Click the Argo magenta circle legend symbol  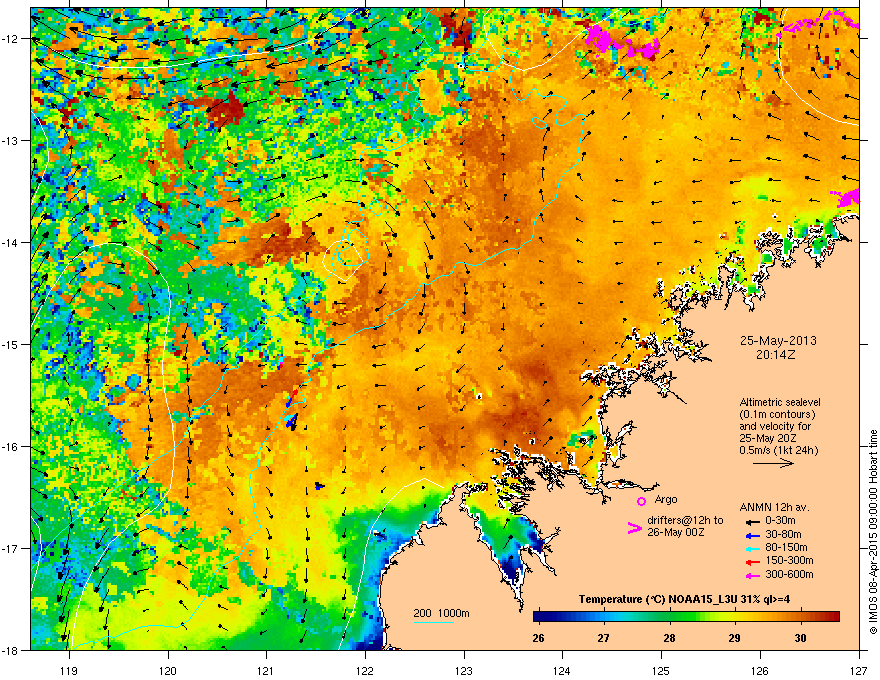click(641, 501)
